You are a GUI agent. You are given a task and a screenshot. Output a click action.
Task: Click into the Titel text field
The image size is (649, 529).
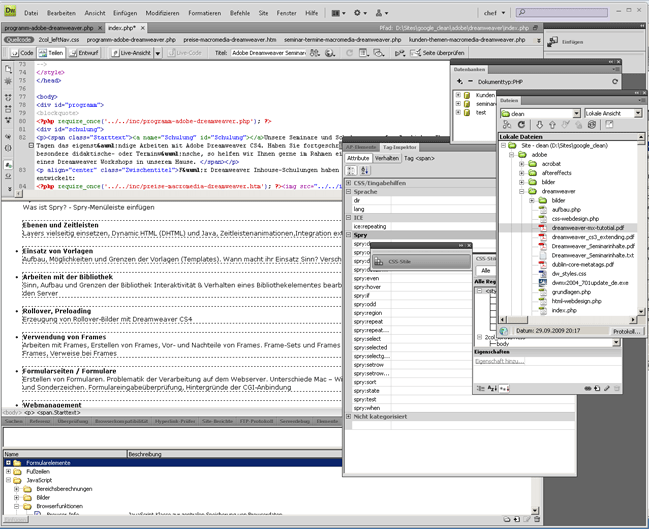(x=268, y=53)
